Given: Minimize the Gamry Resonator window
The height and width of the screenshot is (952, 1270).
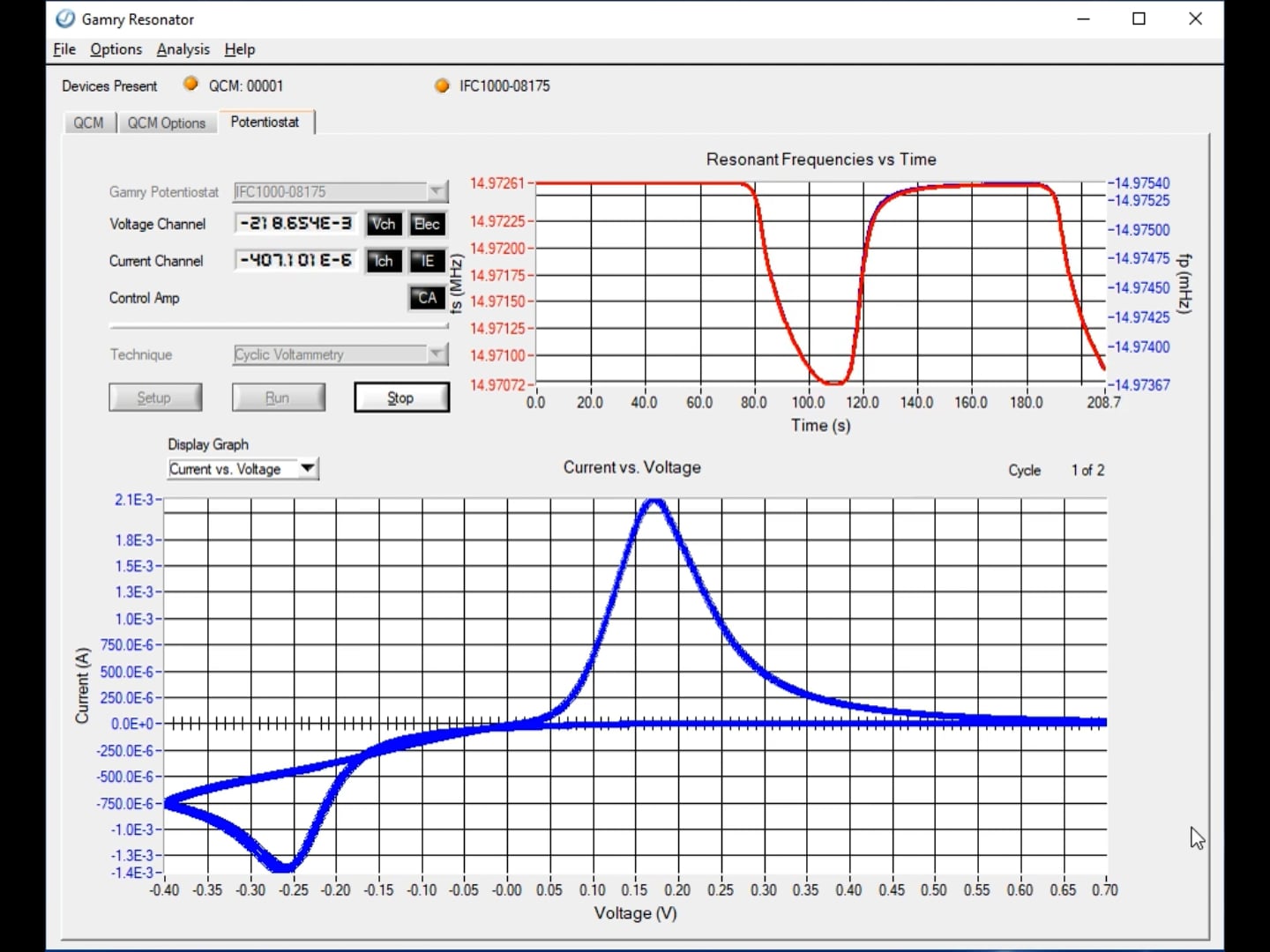Looking at the screenshot, I should [x=1084, y=19].
